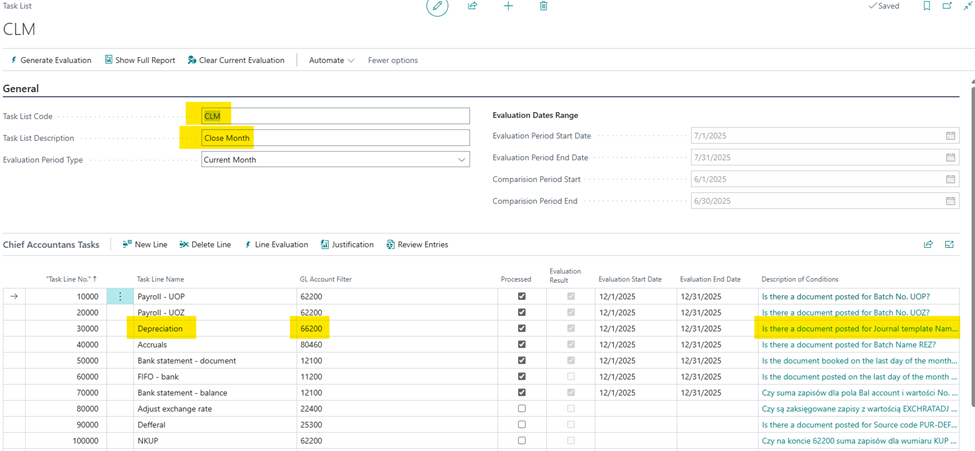Open calendar for Evaluation Period Start Date
This screenshot has height=451, width=975.
pos(951,136)
